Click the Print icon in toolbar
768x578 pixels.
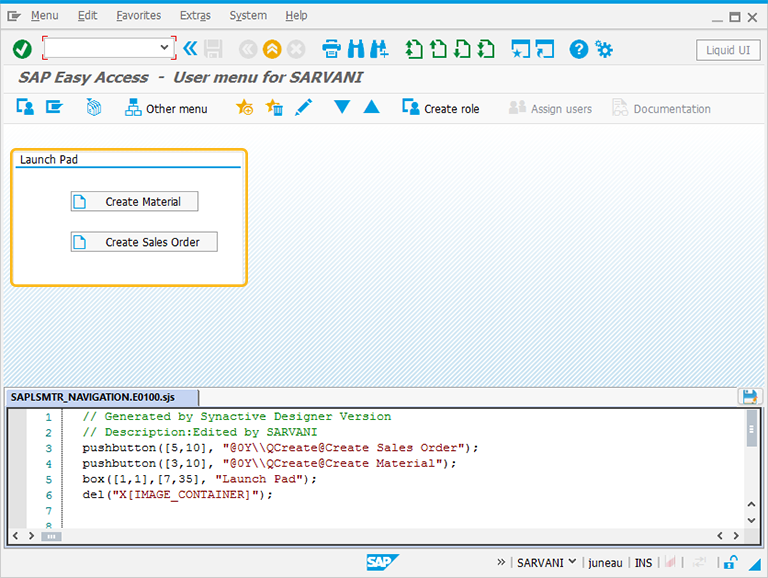point(332,49)
